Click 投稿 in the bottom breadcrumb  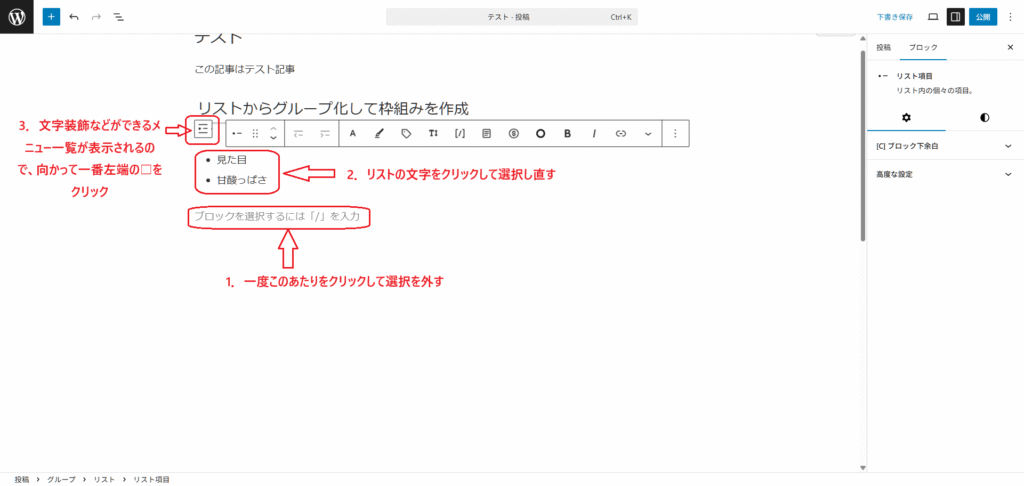pos(22,479)
